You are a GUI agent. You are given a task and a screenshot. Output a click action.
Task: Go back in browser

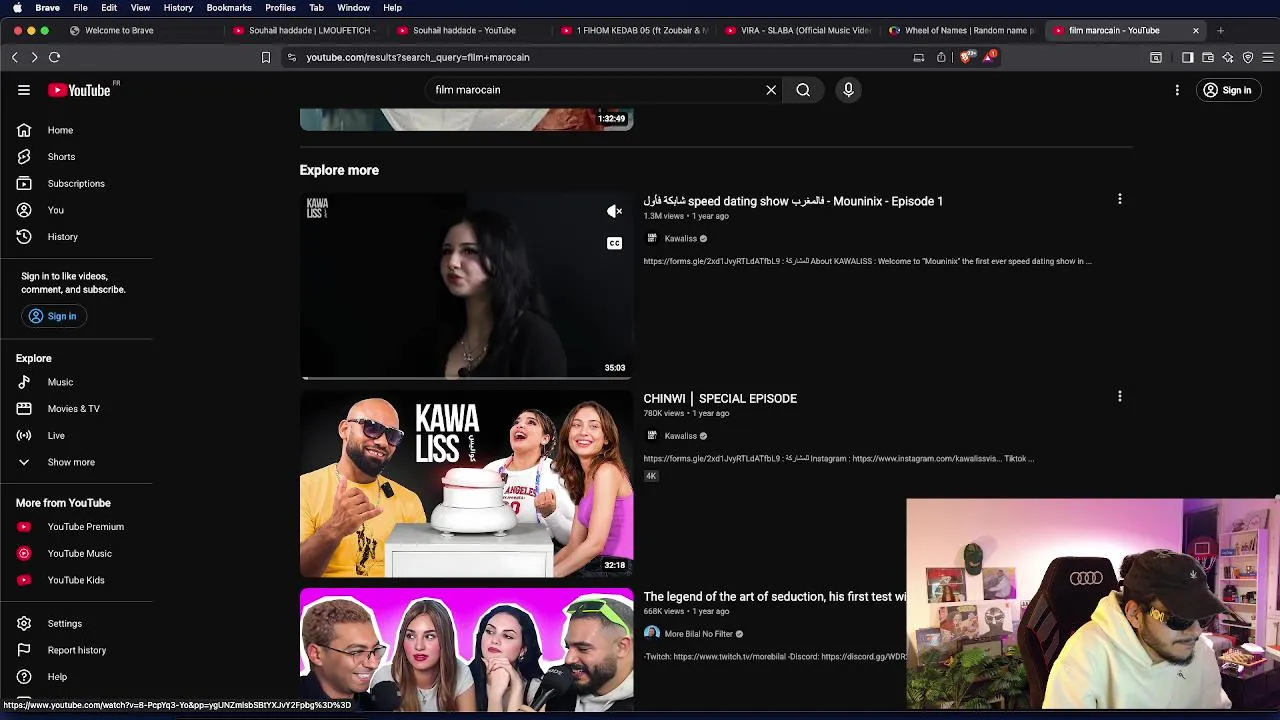(14, 57)
